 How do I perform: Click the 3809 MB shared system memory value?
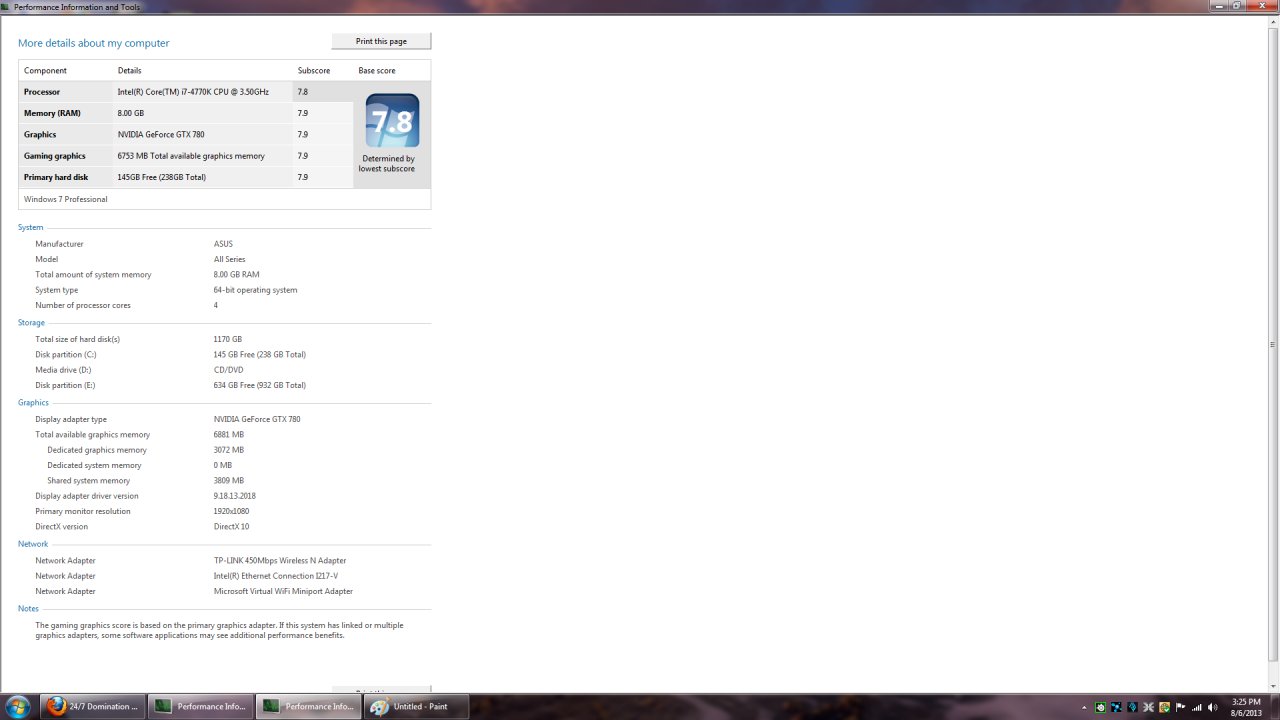click(x=229, y=480)
